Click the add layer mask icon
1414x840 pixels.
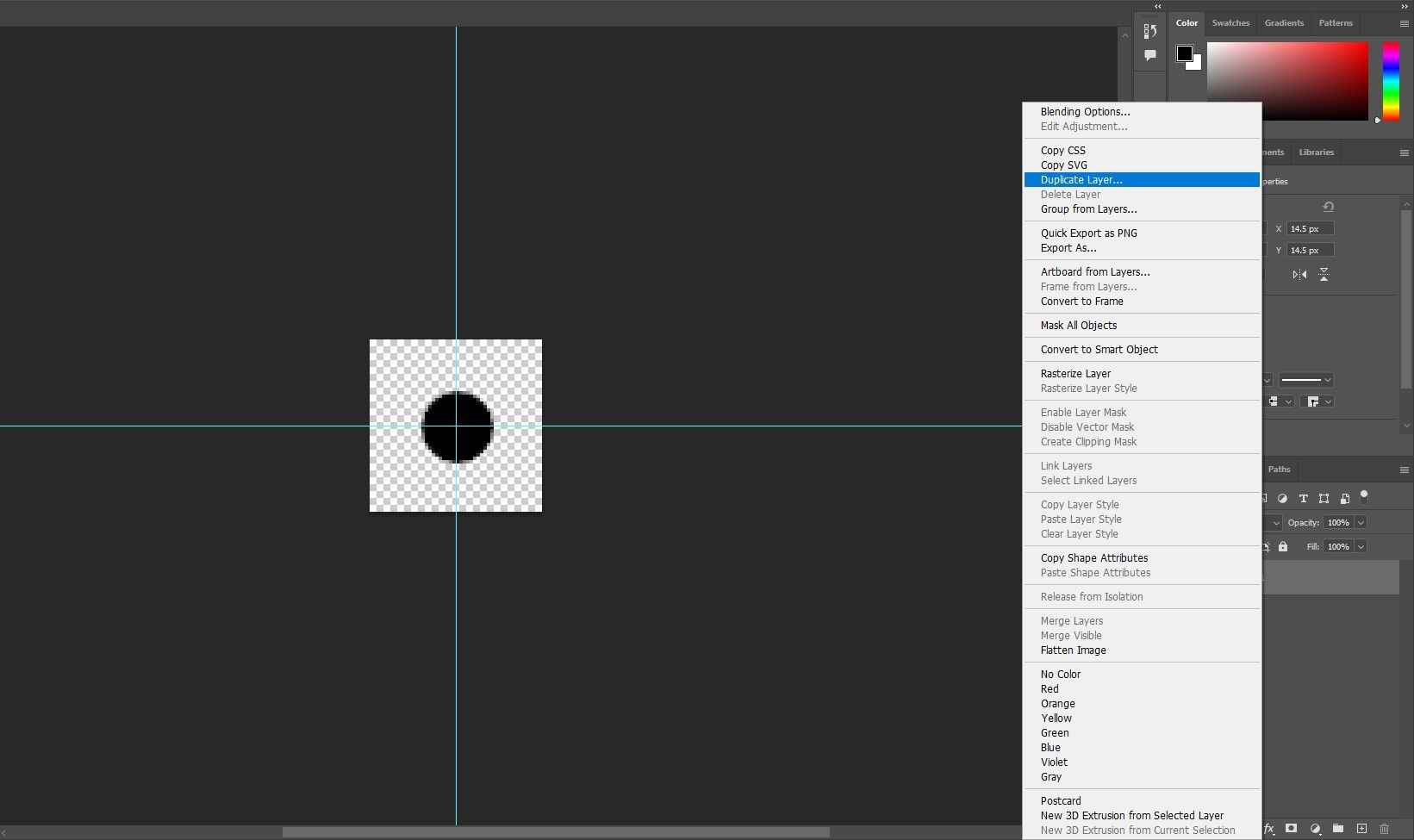point(1291,828)
